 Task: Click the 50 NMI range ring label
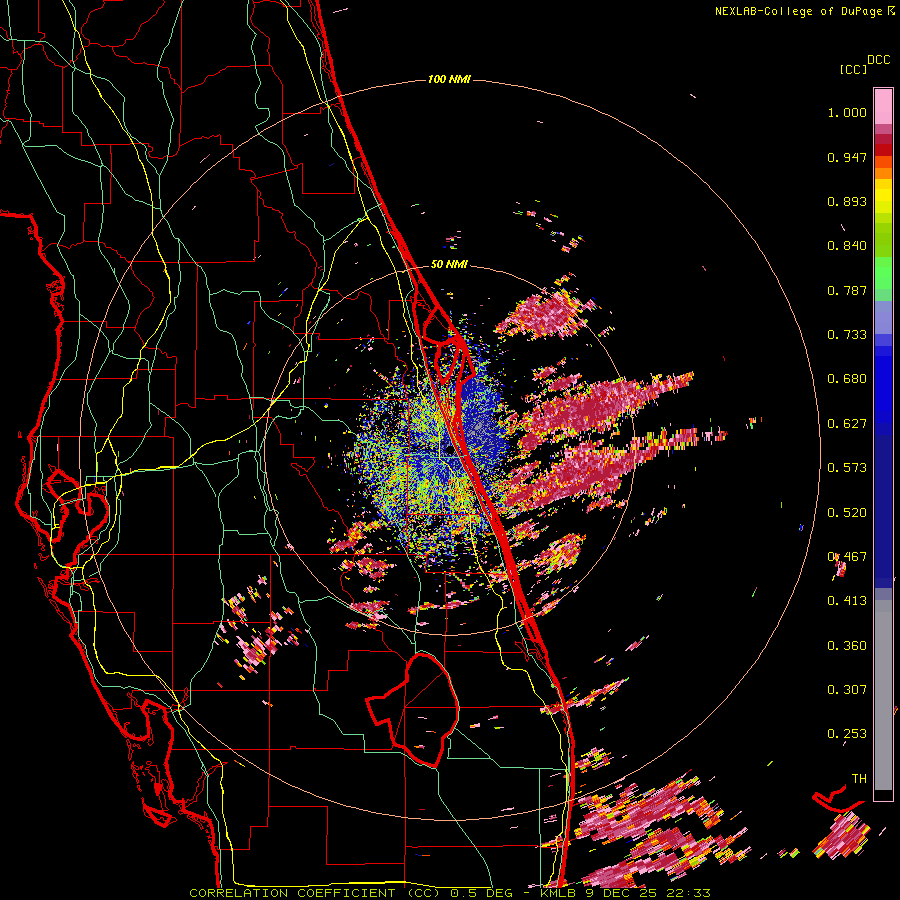449,265
